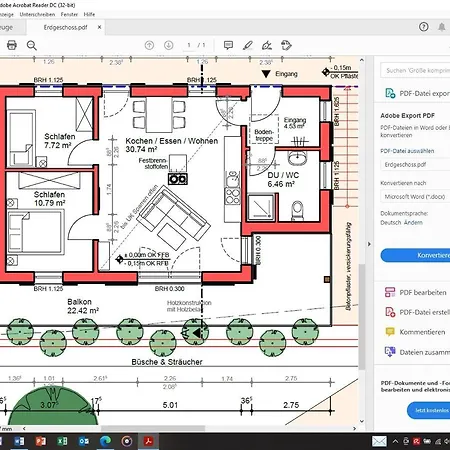Click the Print icon in toolbar

12,45
